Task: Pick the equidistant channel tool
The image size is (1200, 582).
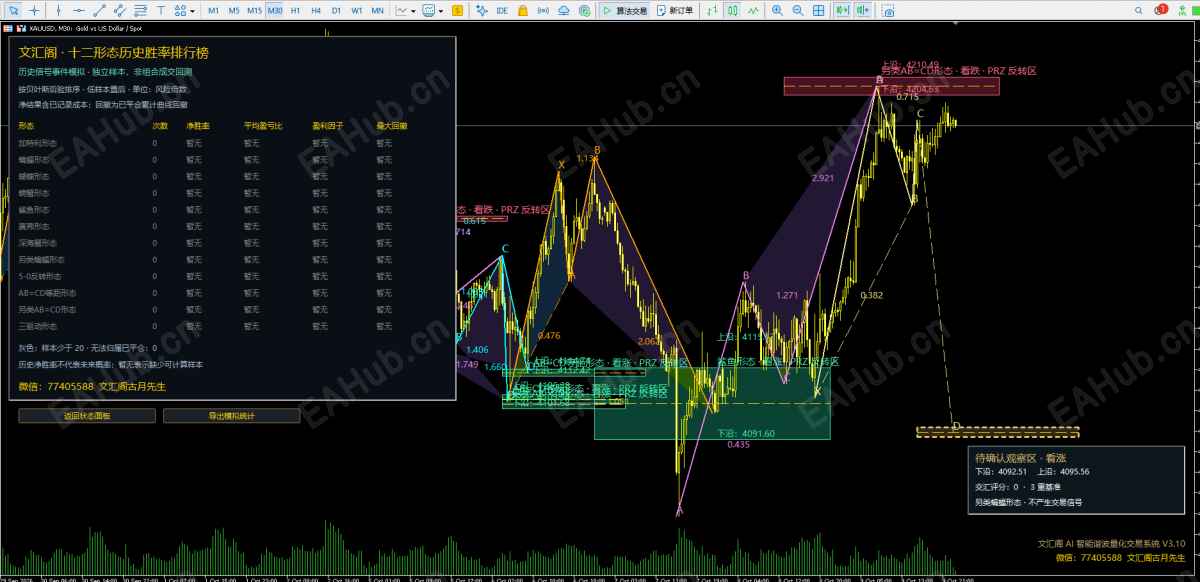Action: 119,10
